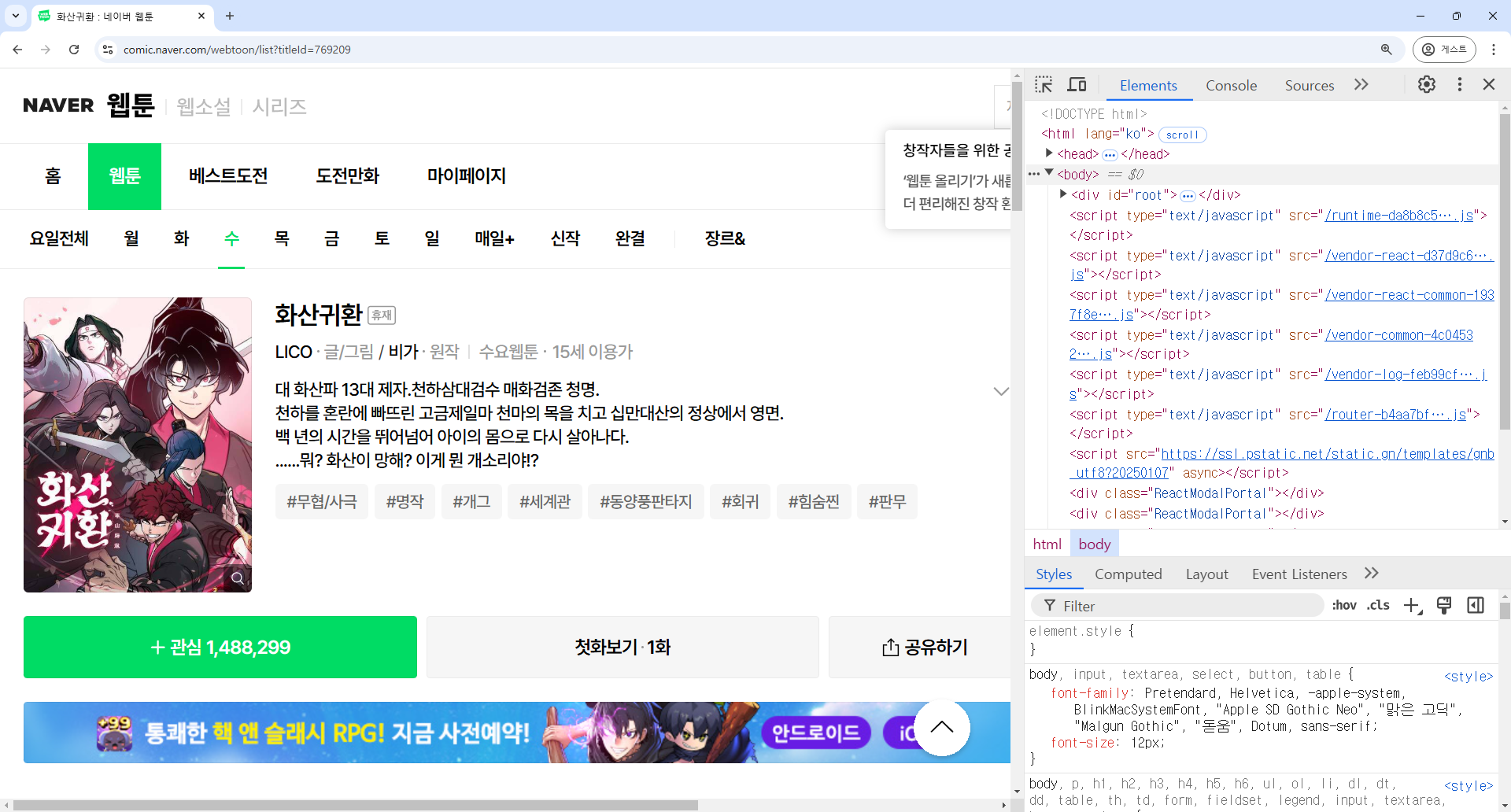Close the DevTools panel
Screen dimensions: 1511x812
click(x=1489, y=84)
